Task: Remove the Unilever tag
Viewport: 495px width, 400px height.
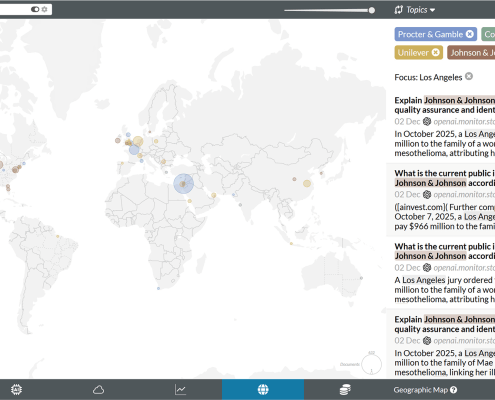Action: [x=436, y=52]
